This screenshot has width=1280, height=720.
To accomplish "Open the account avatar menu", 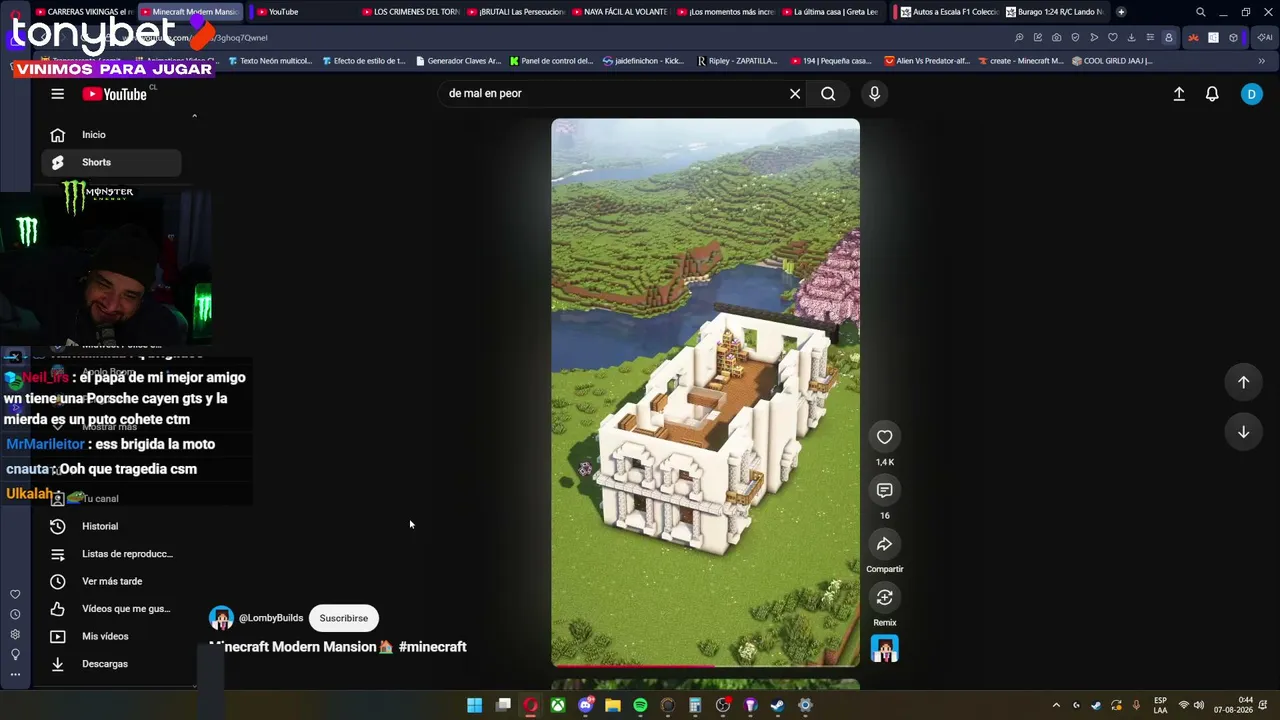I will [x=1252, y=94].
